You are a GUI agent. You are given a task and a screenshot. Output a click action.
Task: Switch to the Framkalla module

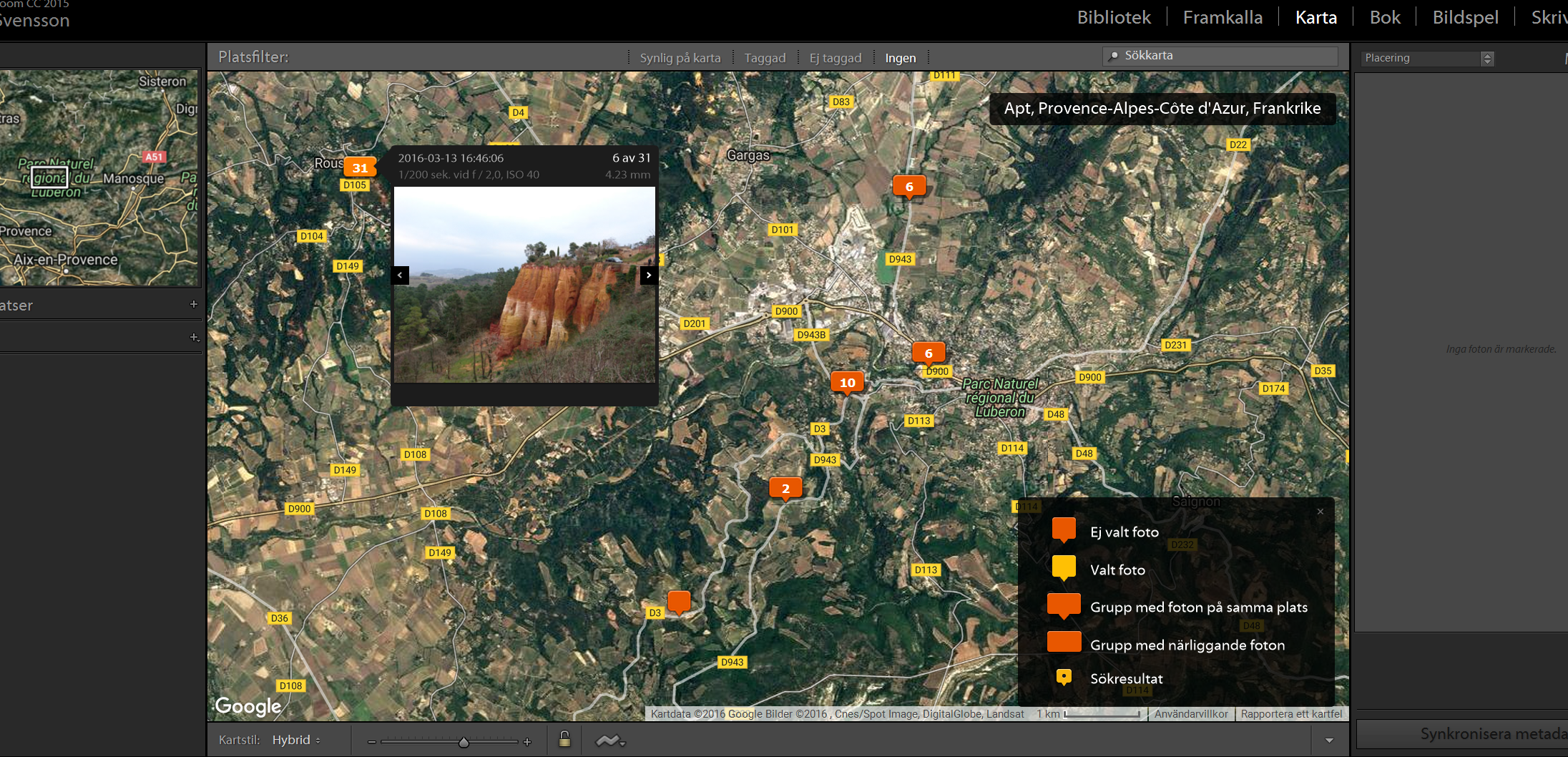coord(1222,17)
